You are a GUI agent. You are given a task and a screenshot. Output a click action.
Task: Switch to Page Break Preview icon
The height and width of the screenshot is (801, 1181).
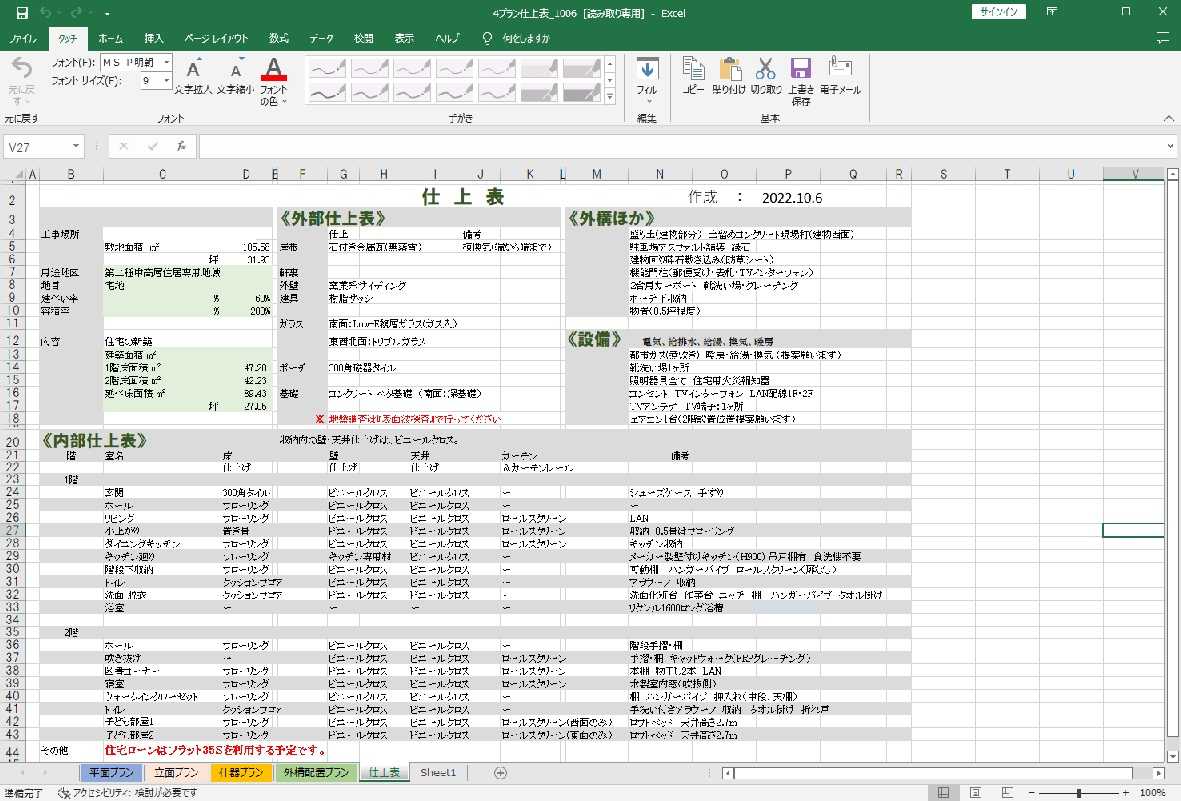1007,793
